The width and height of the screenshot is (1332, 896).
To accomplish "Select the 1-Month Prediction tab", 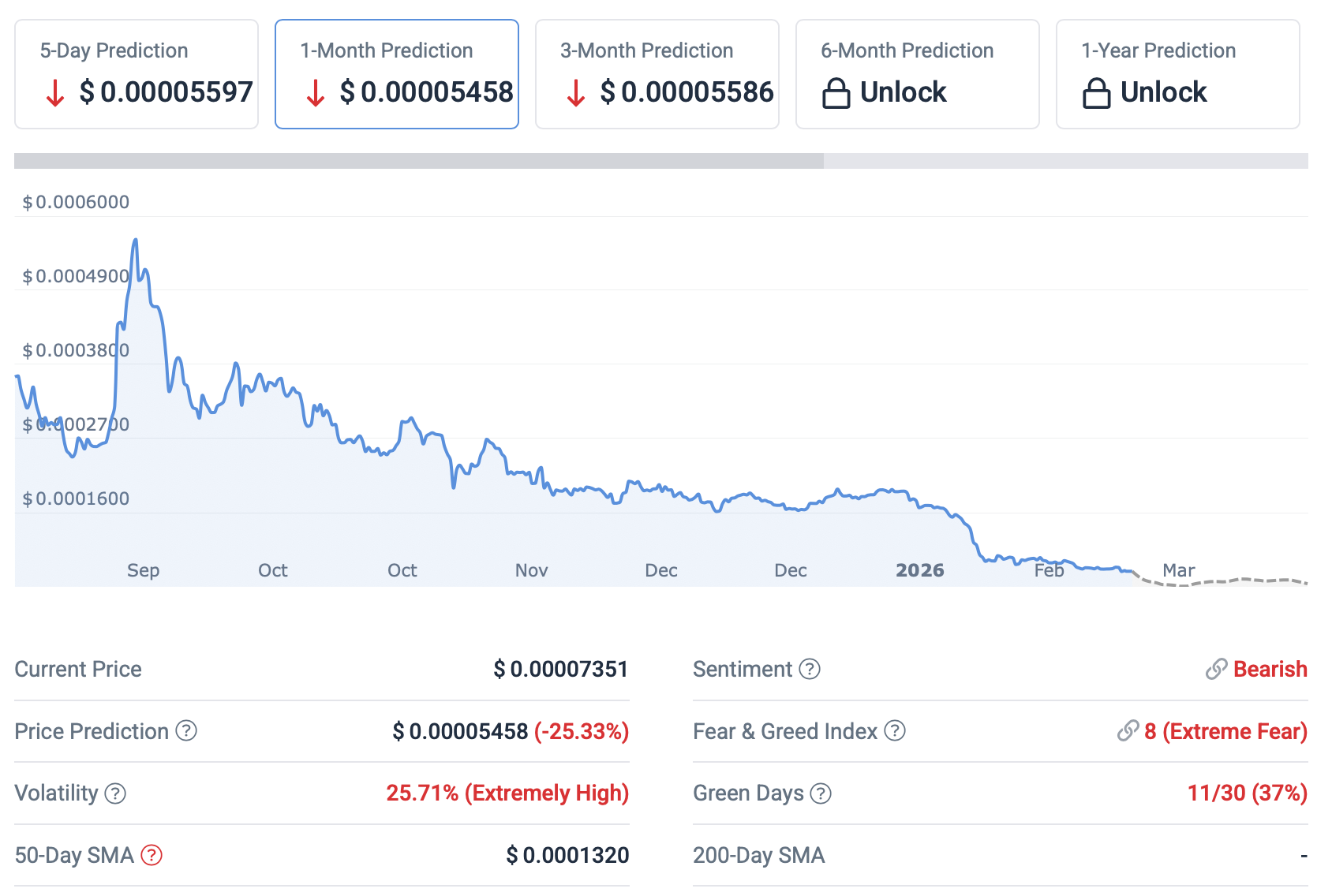I will pos(397,74).
